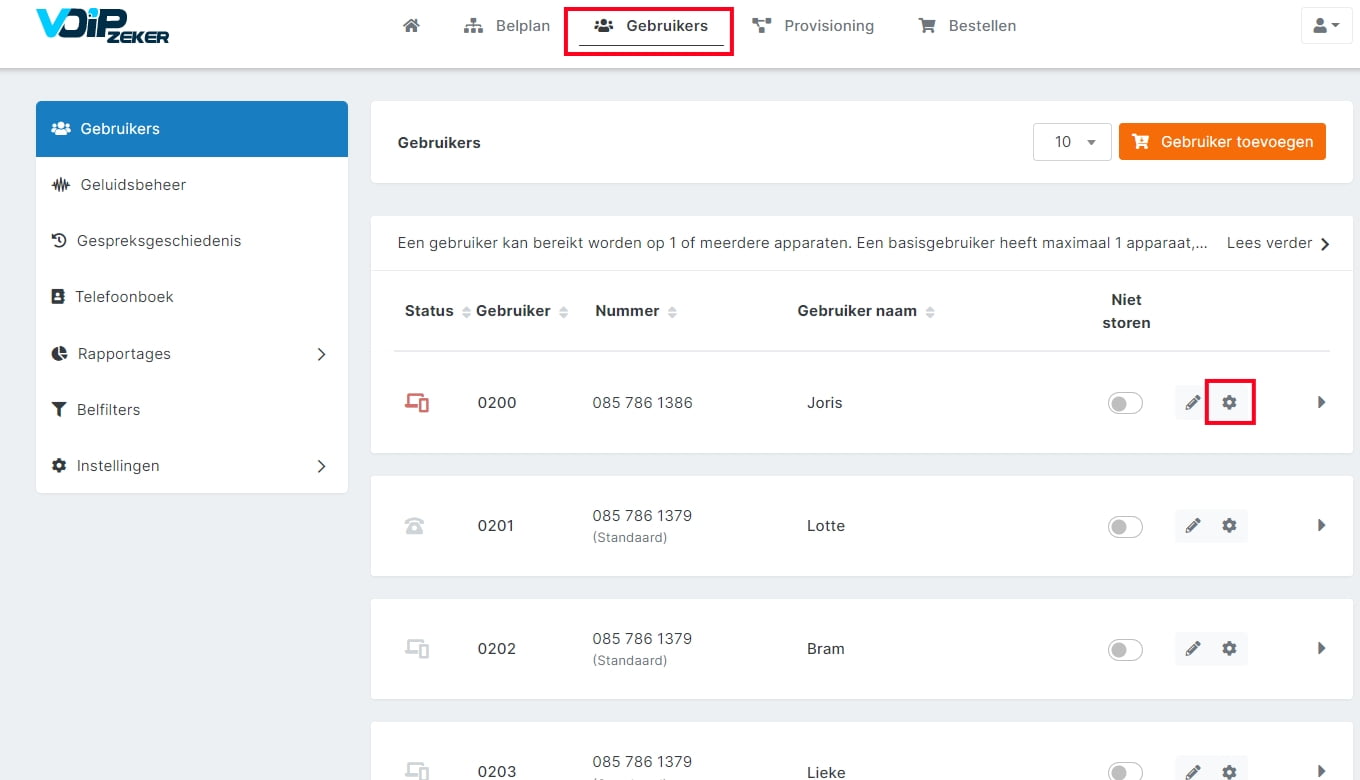Open Geluidsbeheer in the sidebar

(x=192, y=185)
